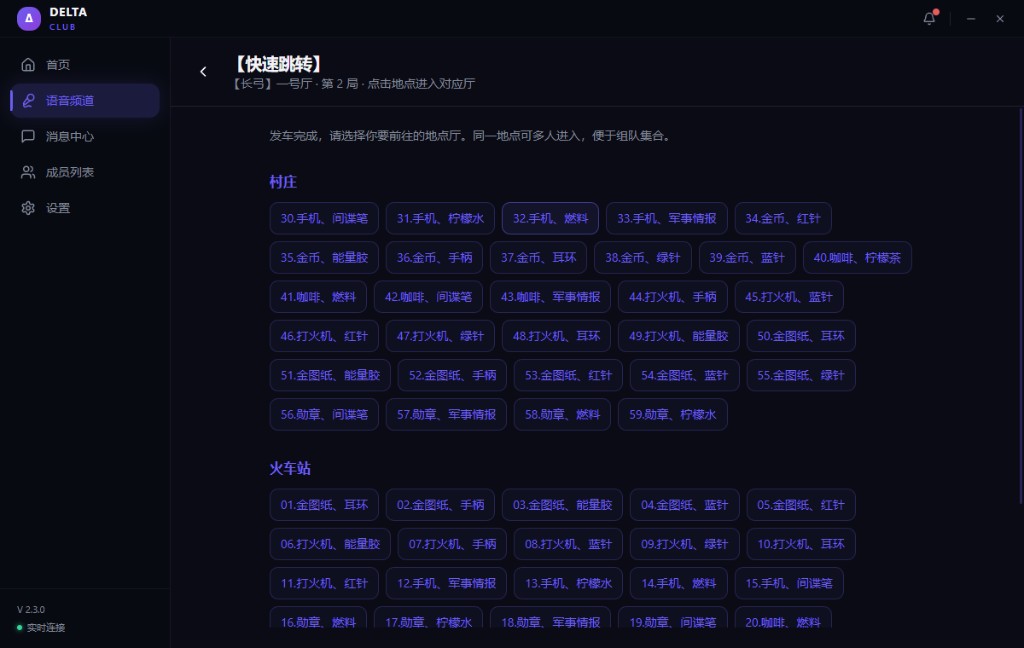1024x648 pixels.
Task: Open 成员列表 in the sidebar
Action: (x=85, y=172)
